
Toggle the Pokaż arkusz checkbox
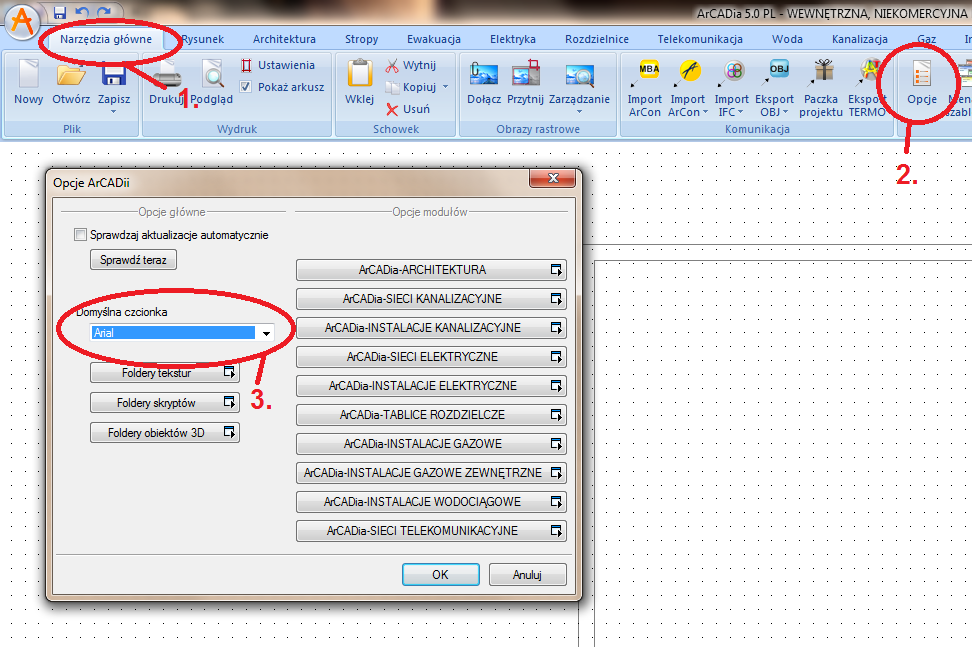(246, 87)
